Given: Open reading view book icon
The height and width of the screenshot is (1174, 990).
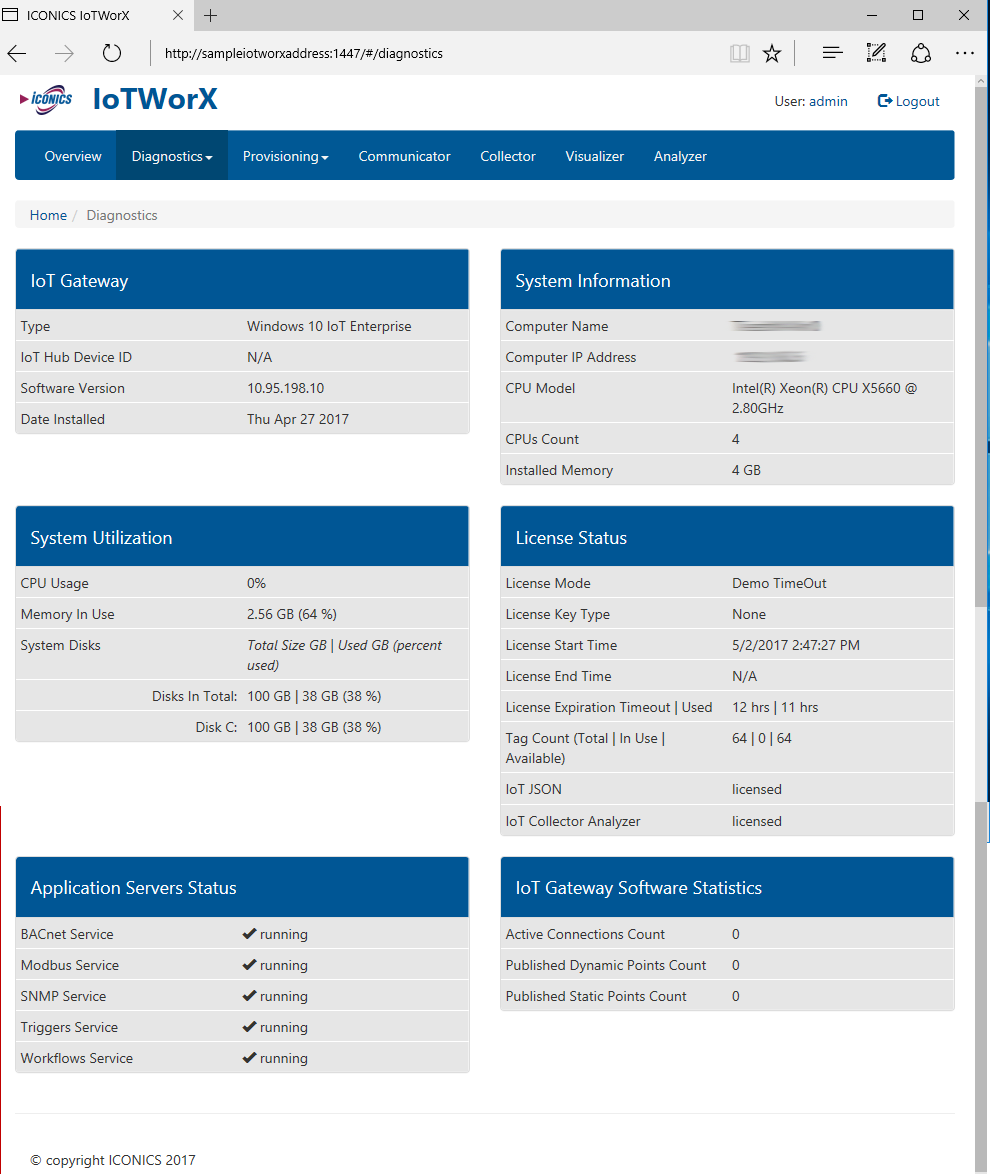Looking at the screenshot, I should coord(740,54).
